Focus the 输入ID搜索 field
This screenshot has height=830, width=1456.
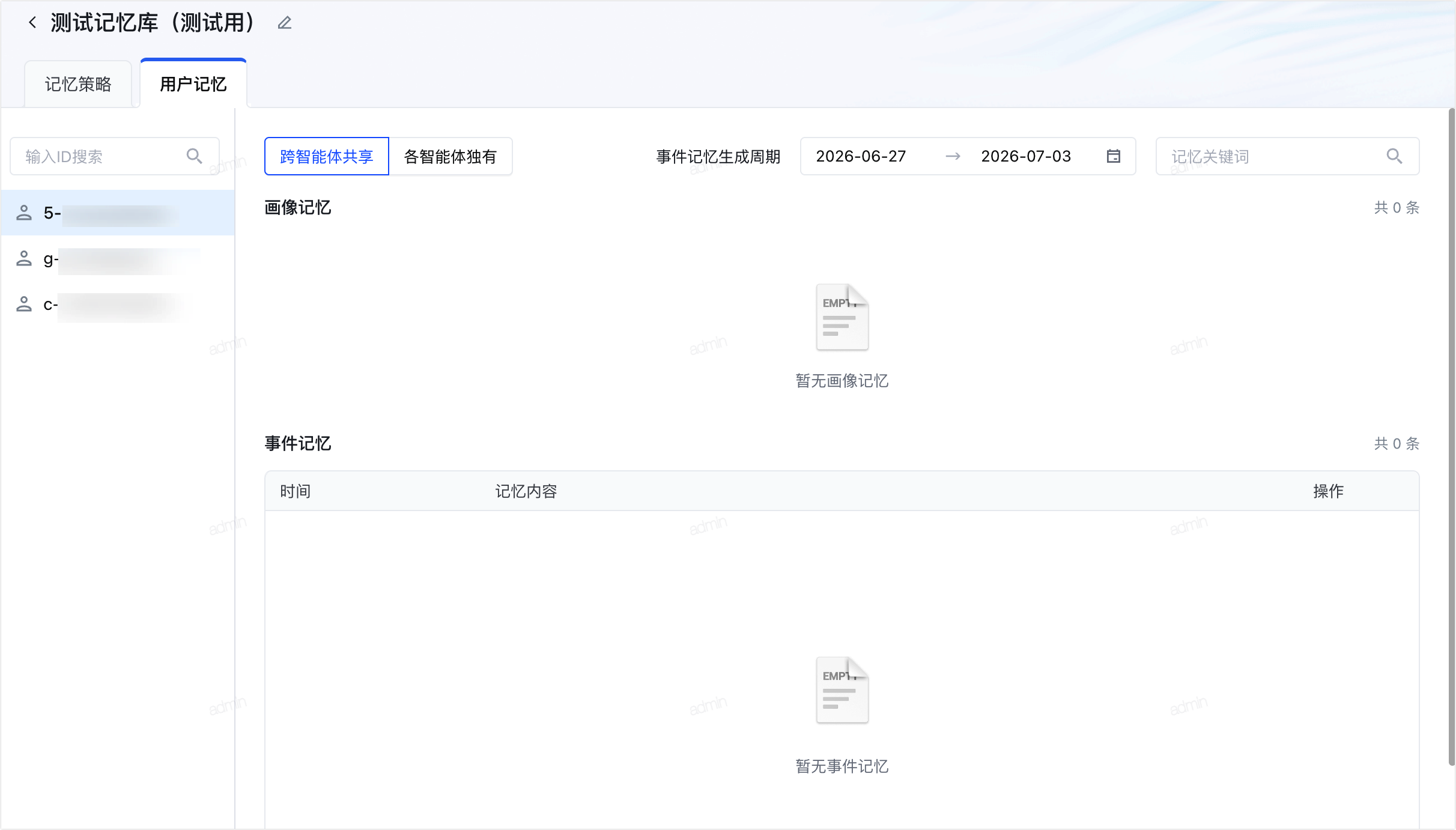pyautogui.click(x=115, y=156)
